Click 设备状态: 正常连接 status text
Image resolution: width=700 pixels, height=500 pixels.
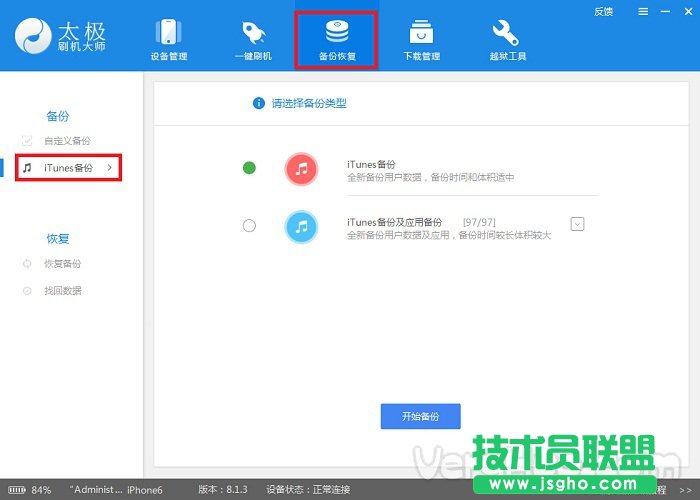click(308, 489)
